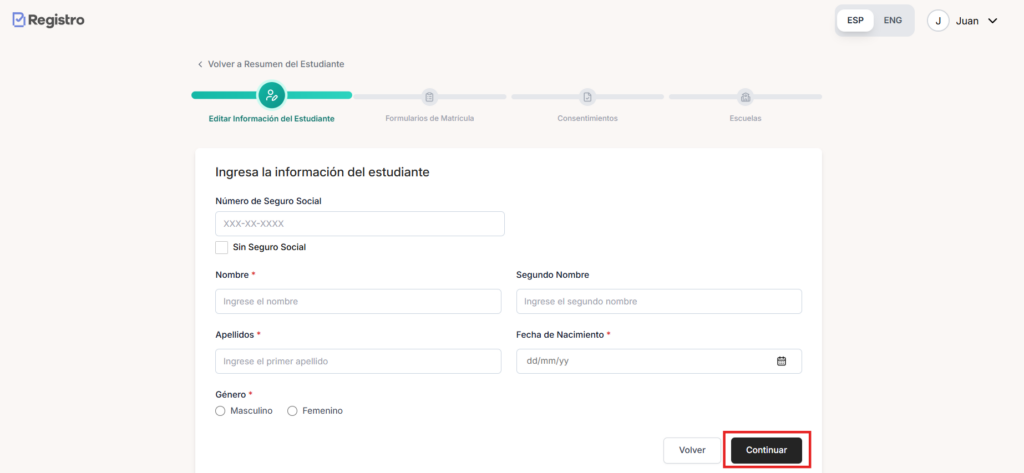1024x473 pixels.
Task: Select the Femenino gender option
Action: (293, 411)
